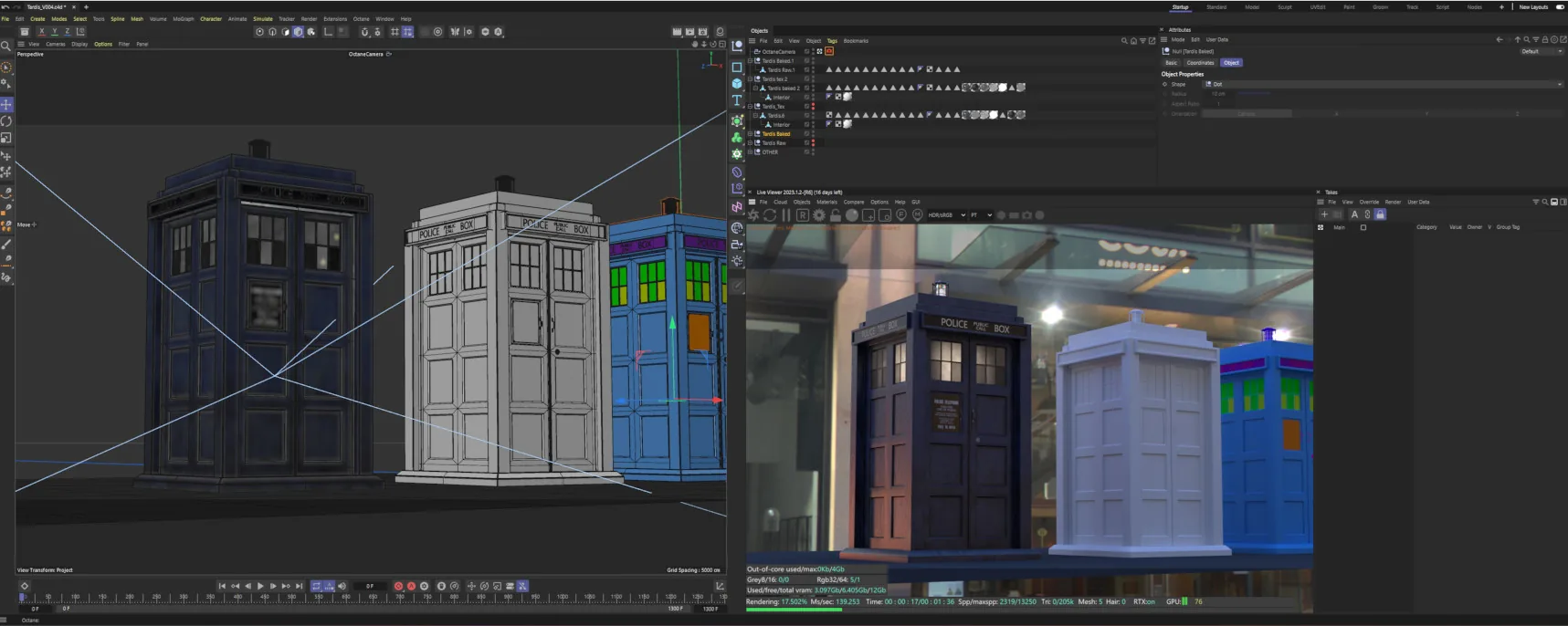Collapse the Tardis Baked.1 object group

click(751, 61)
